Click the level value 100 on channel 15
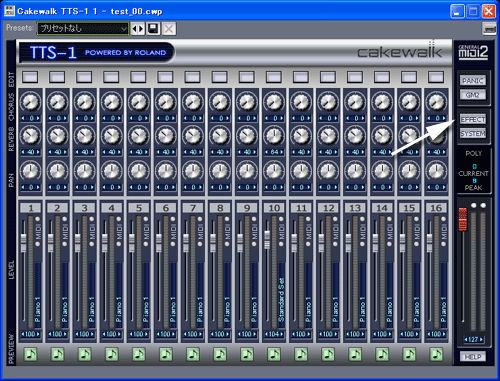 (409, 334)
